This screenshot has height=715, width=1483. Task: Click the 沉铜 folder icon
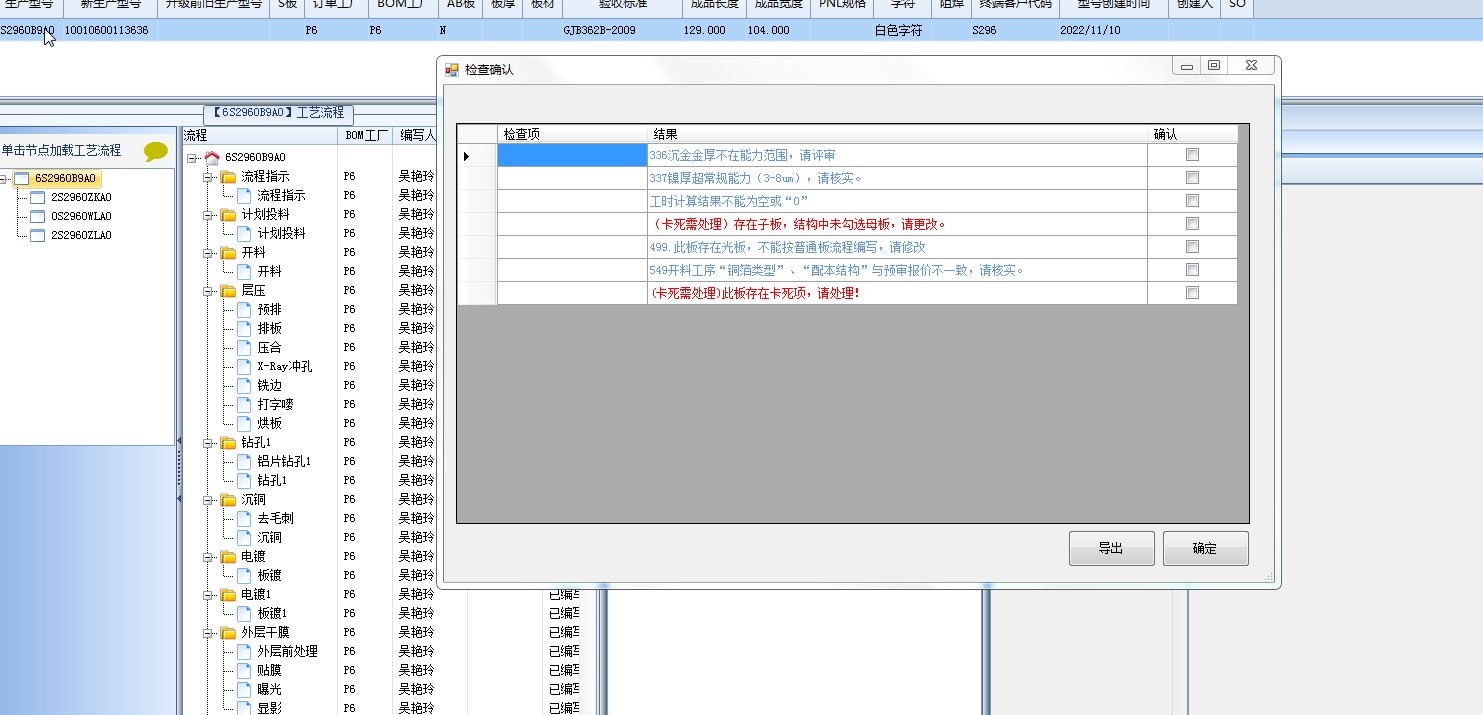tap(228, 499)
